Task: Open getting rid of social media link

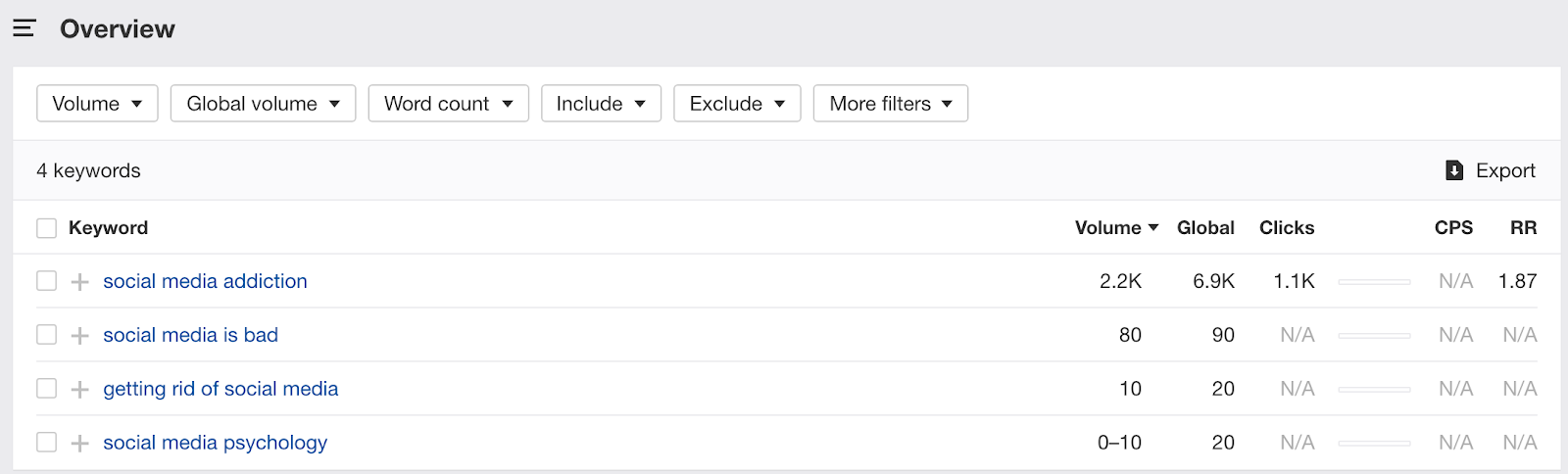Action: click(220, 389)
